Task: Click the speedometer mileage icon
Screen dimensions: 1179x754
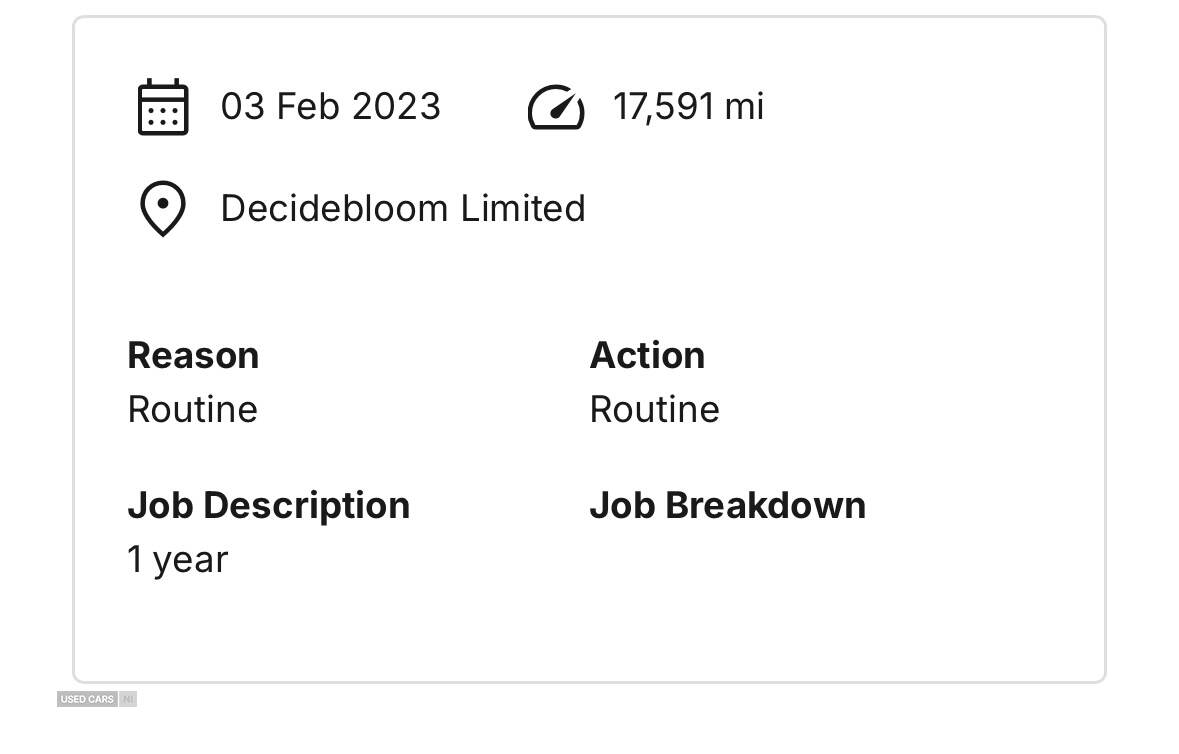Action: [x=556, y=107]
